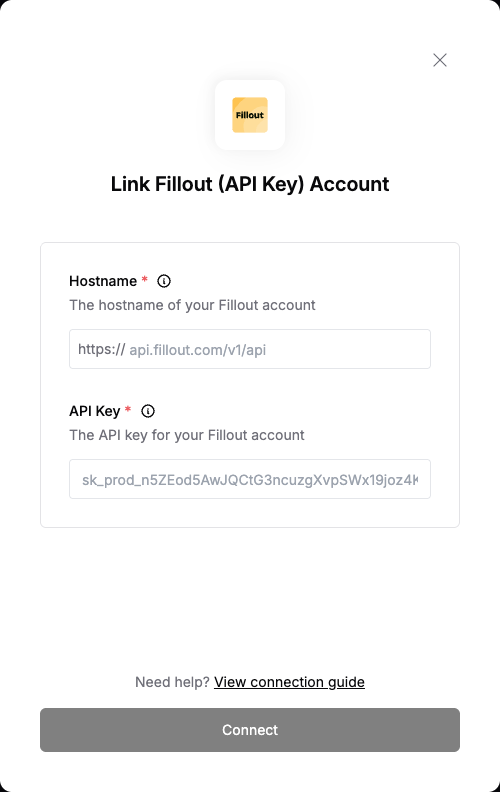Focus the Hostname field showing api.fillout.com/v1/api

[x=250, y=349]
